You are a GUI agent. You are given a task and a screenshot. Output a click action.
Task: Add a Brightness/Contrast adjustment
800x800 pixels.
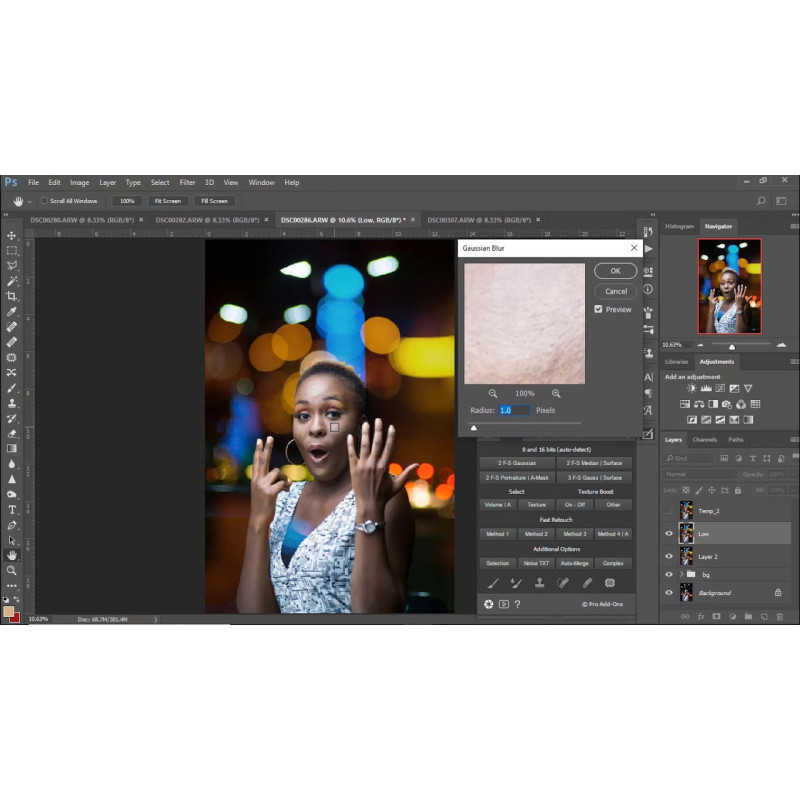click(691, 388)
